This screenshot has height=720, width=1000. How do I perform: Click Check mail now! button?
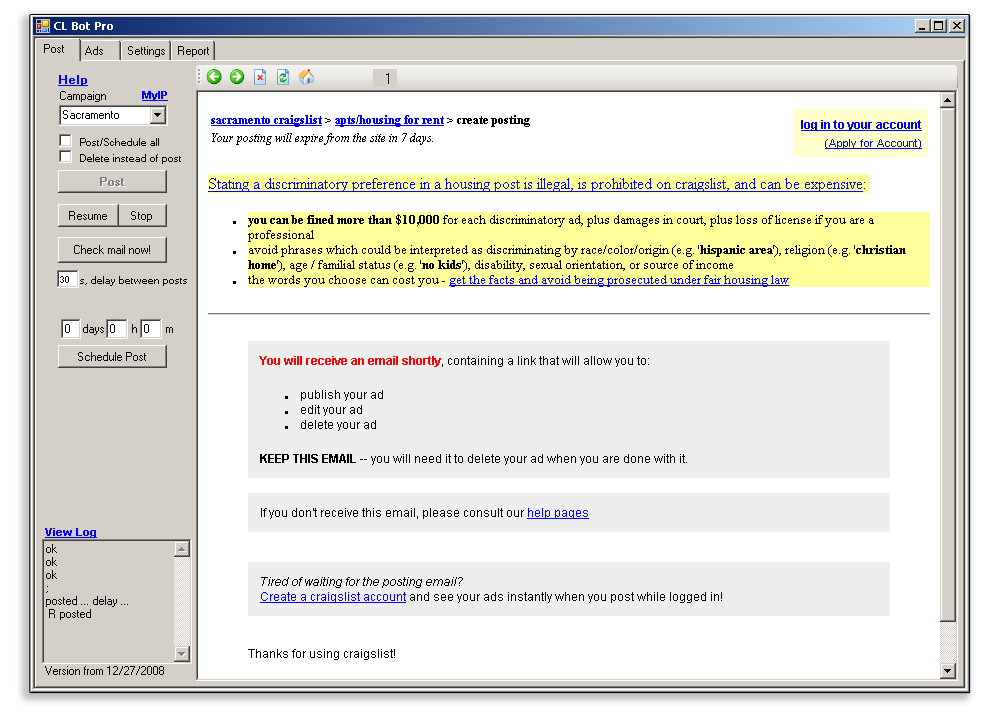coord(112,250)
